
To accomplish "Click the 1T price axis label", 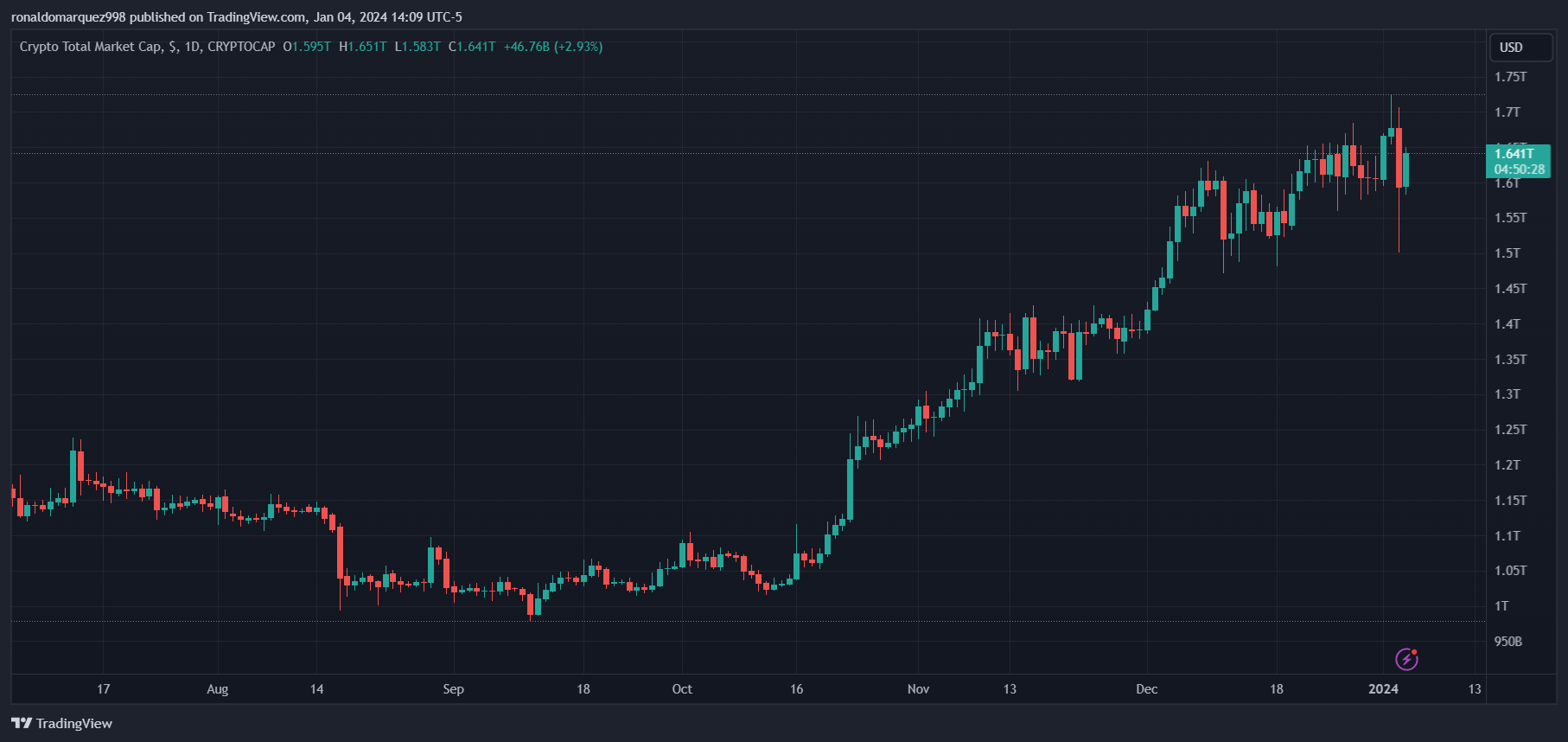I will pos(1501,606).
